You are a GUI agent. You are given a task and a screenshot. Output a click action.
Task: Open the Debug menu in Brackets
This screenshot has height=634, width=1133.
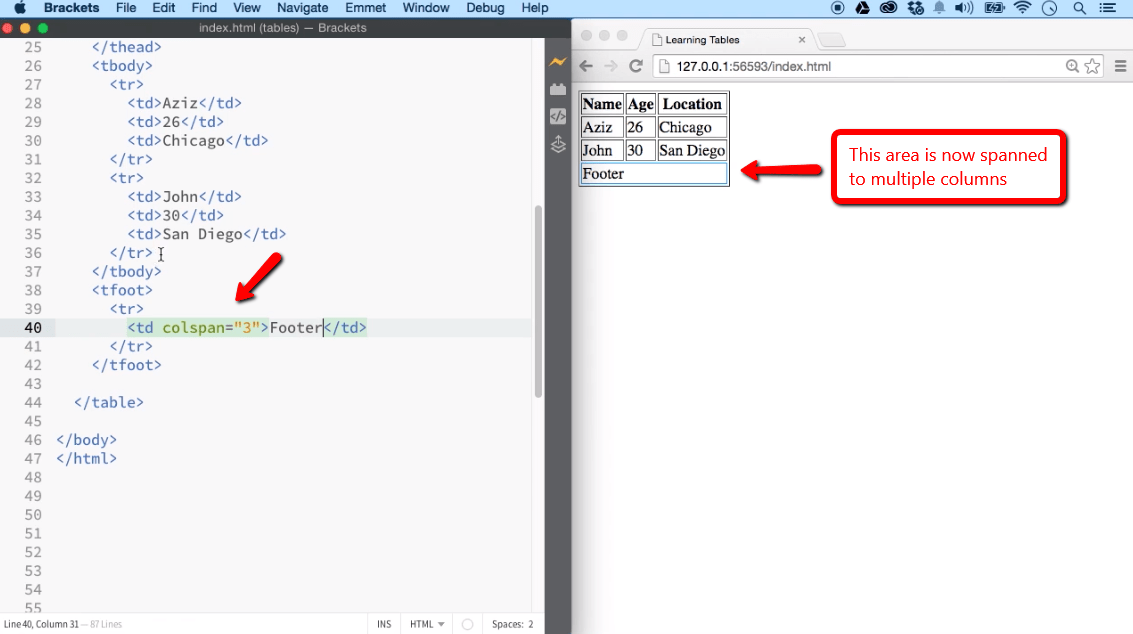pyautogui.click(x=485, y=8)
